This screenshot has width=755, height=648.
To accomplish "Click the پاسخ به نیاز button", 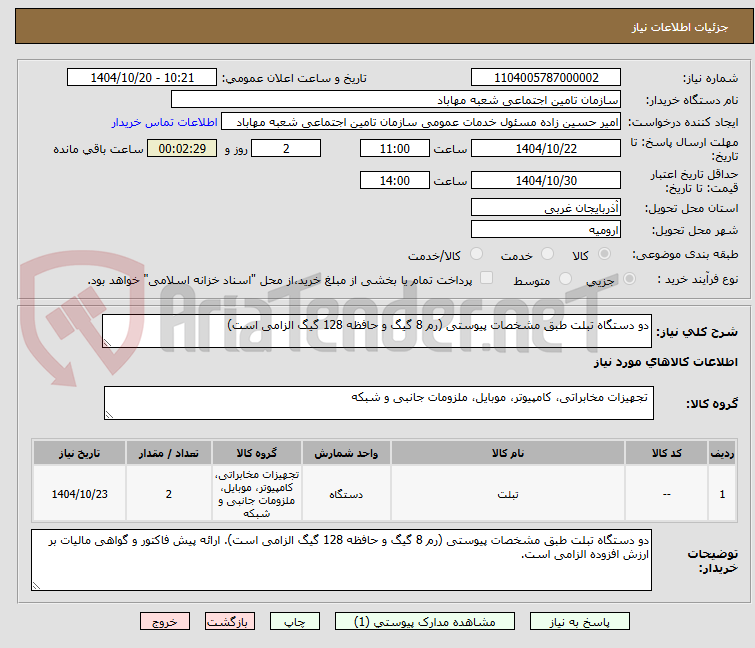I will [579, 621].
